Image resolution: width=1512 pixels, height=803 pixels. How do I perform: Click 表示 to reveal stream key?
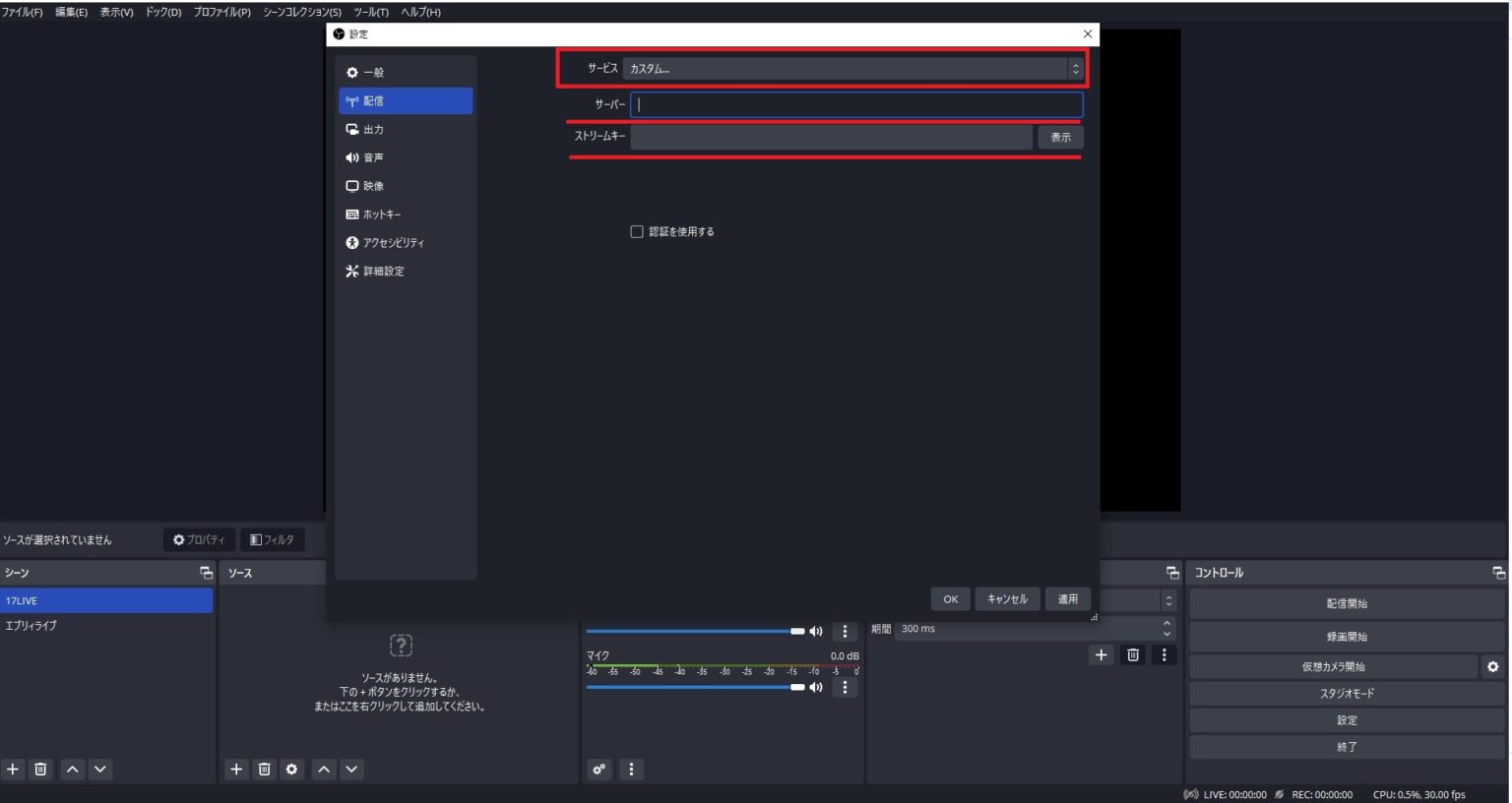(x=1060, y=138)
